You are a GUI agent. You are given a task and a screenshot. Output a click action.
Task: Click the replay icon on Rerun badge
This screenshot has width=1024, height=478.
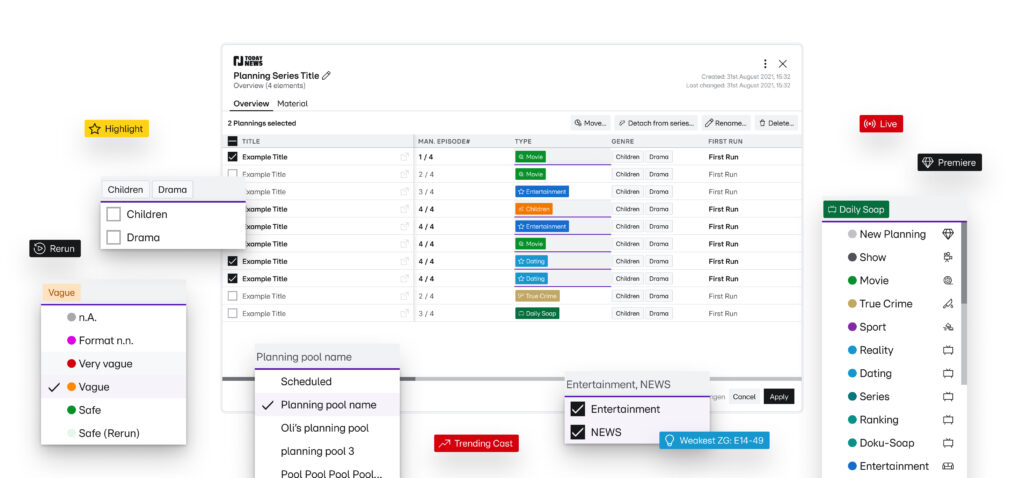pyautogui.click(x=39, y=249)
